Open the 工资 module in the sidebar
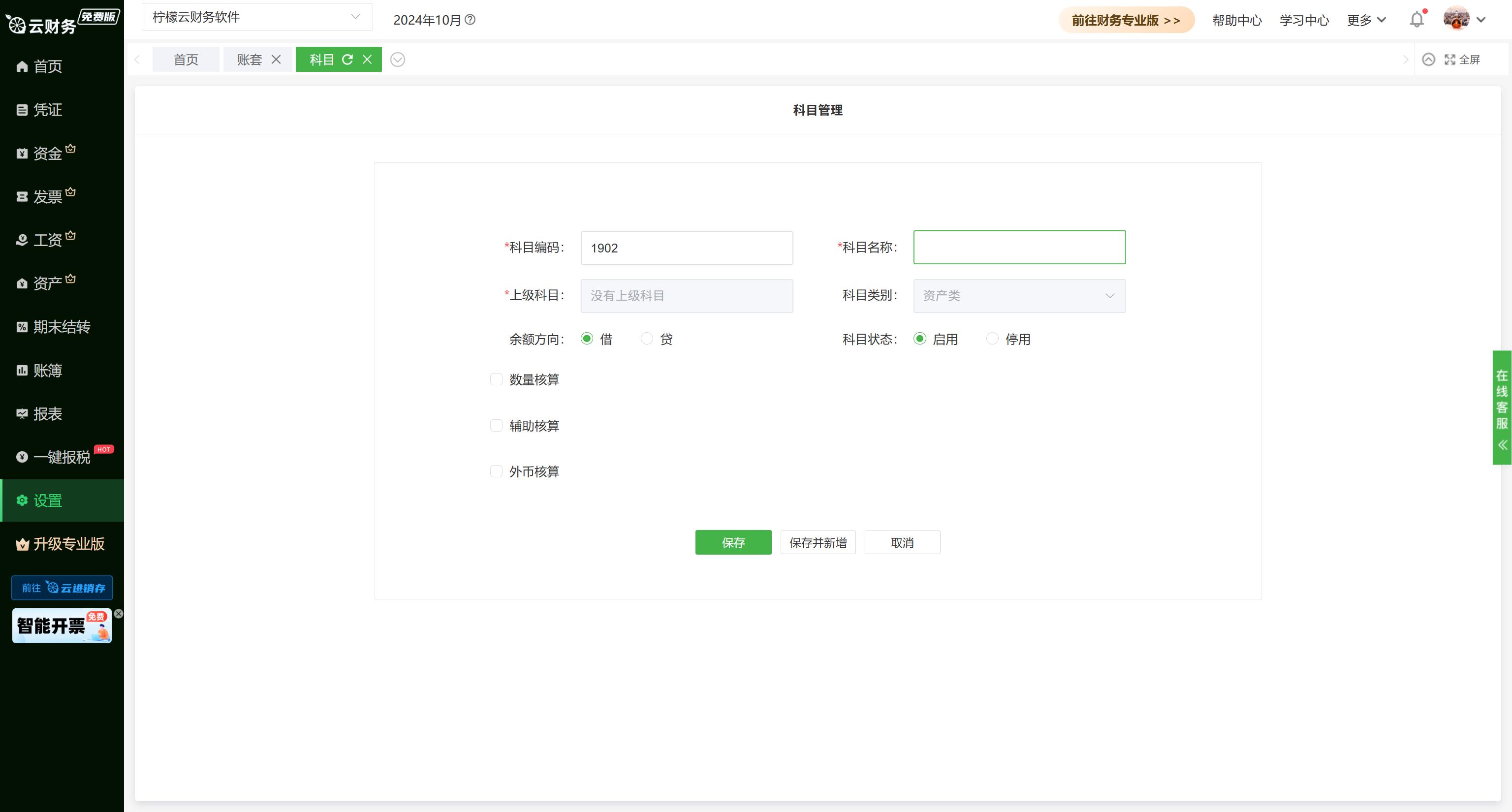This screenshot has width=1512, height=812. [x=47, y=239]
